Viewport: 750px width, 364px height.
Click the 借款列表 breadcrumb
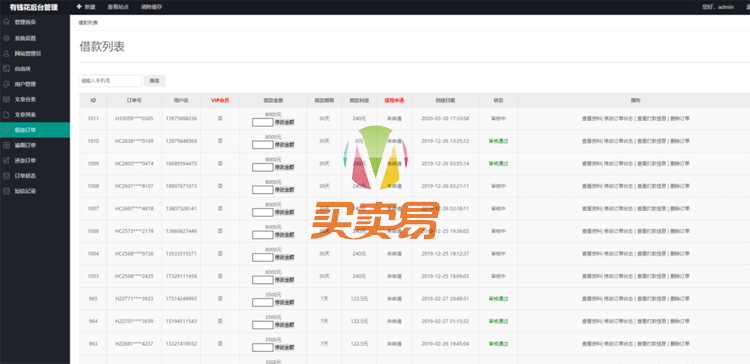88,22
